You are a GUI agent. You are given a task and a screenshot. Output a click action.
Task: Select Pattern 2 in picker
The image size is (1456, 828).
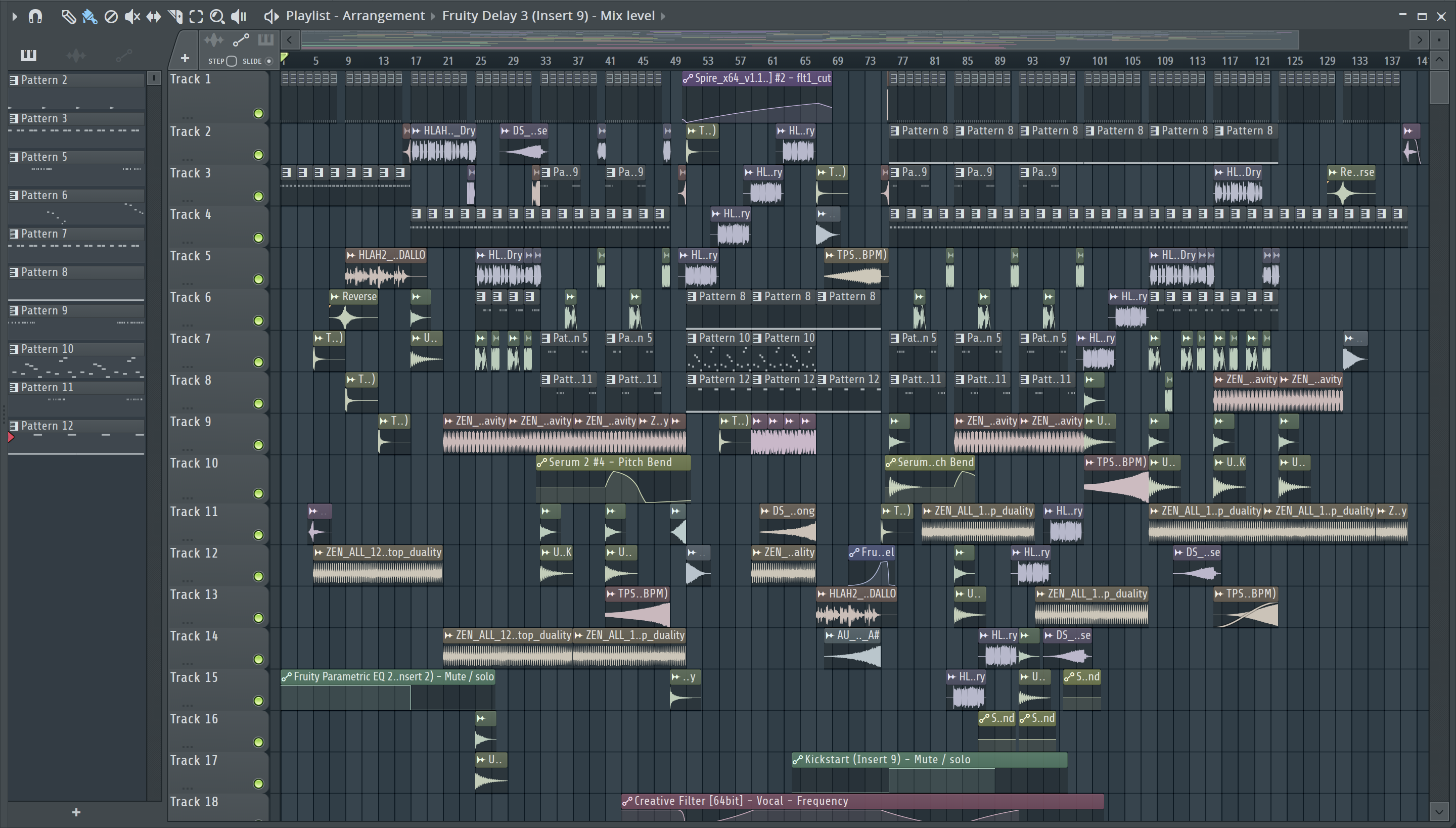click(x=76, y=80)
